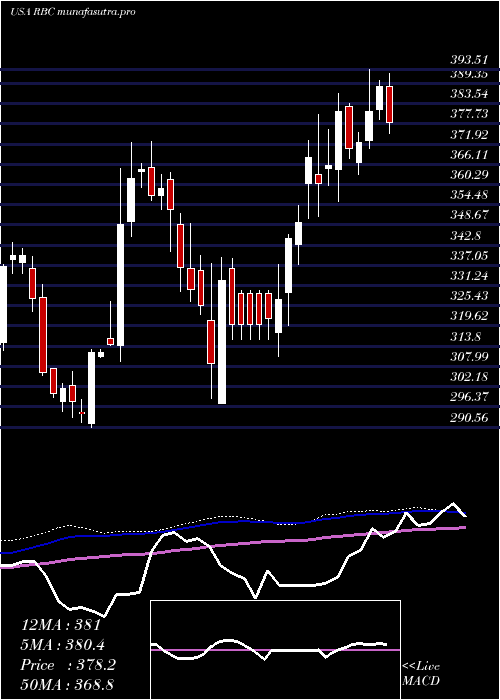Click the 393.51 price label

tap(471, 60)
